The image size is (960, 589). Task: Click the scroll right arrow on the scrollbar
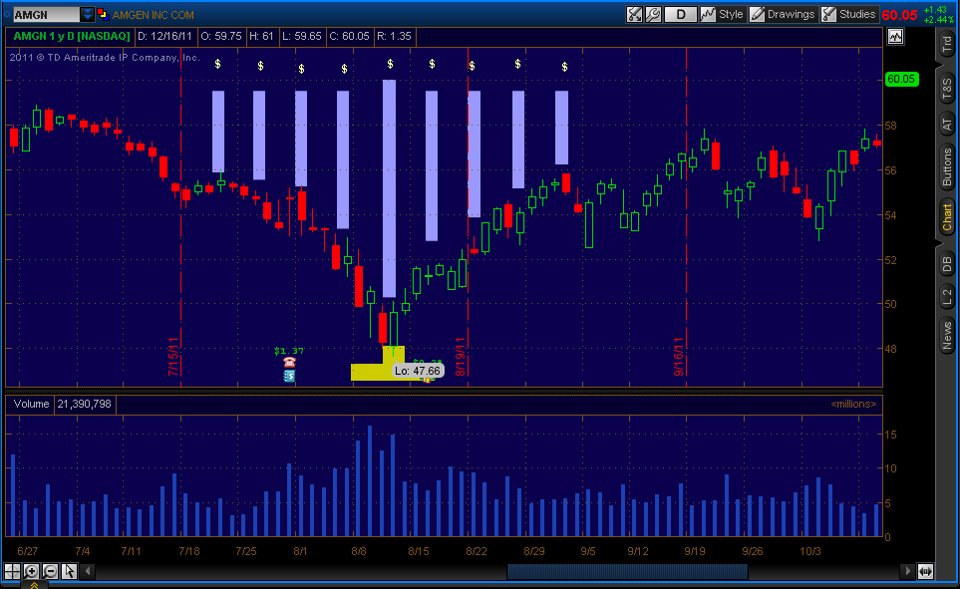[908, 571]
